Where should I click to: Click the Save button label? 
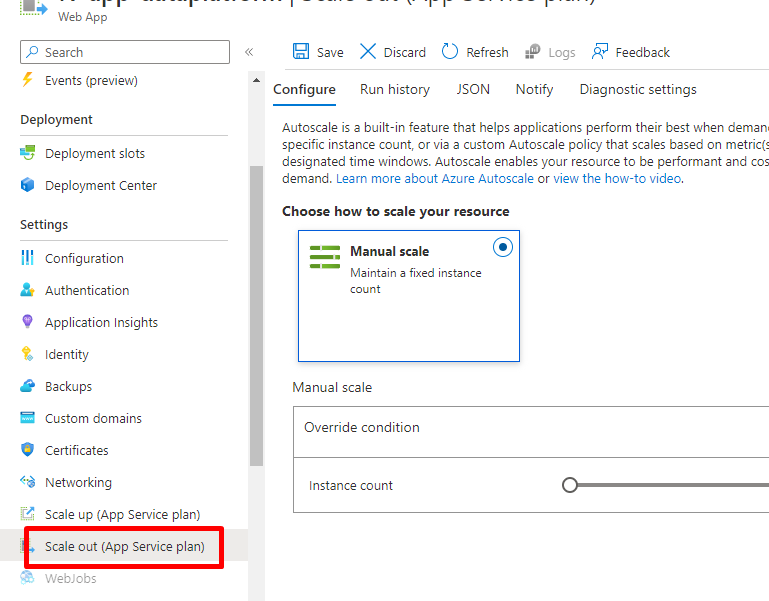pyautogui.click(x=330, y=52)
